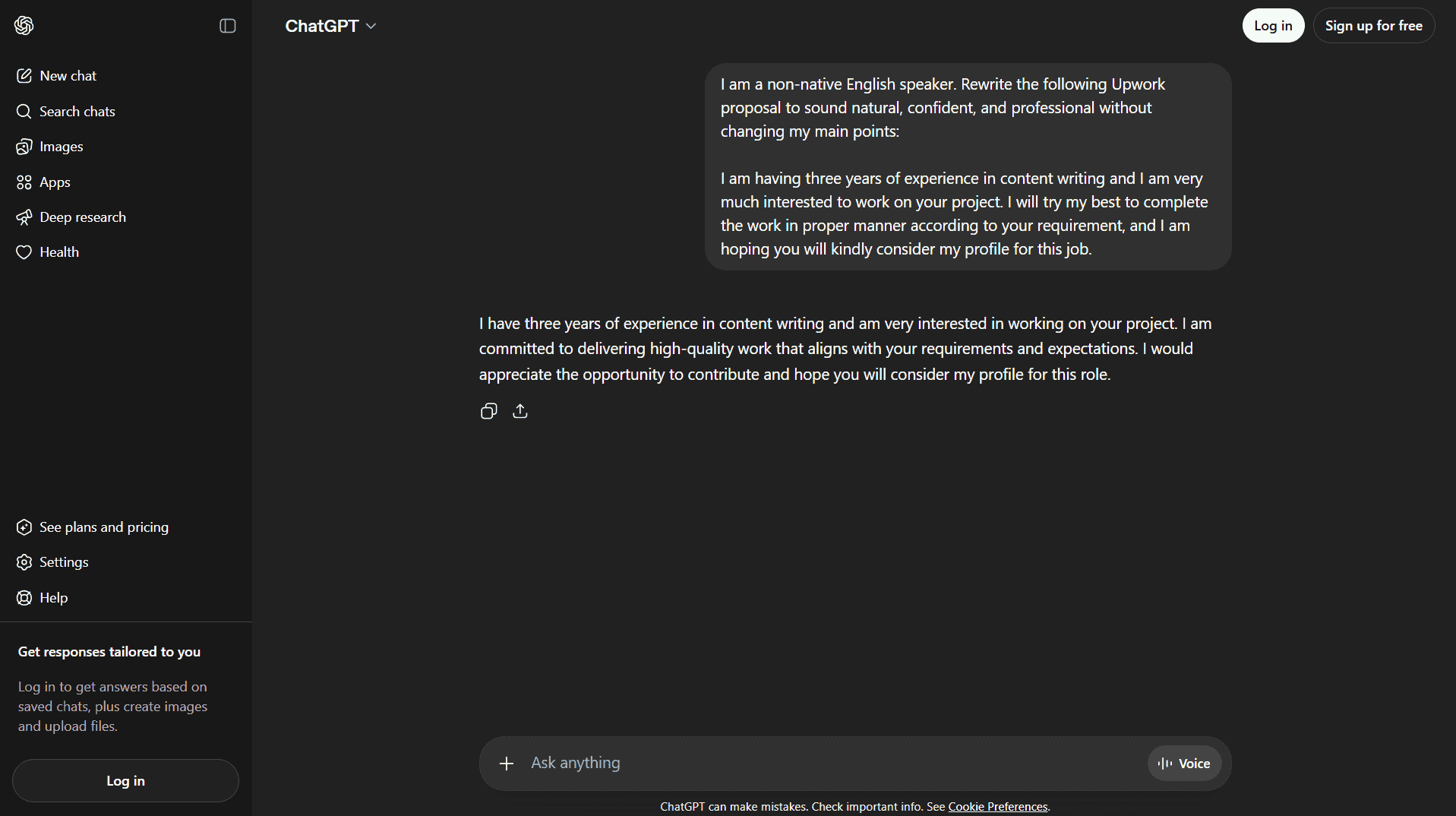This screenshot has height=816, width=1456.
Task: Open the Help menu
Action: 53,598
